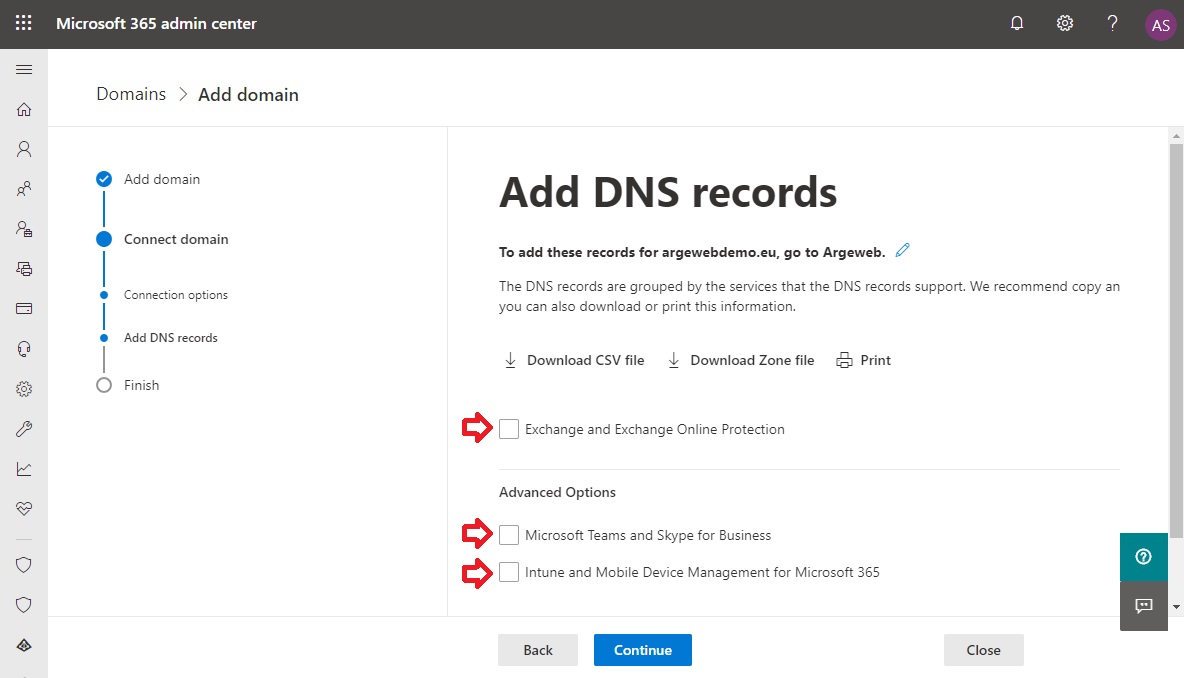Check Exchange and Exchange Online Protection
Image resolution: width=1184 pixels, height=678 pixels.
(x=509, y=429)
